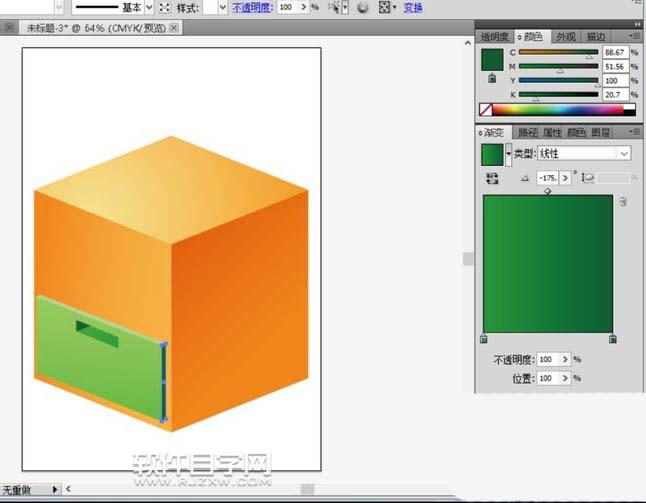This screenshot has width=646, height=503.
Task: Click the out-of-gamut color warning icon
Action: 491,78
